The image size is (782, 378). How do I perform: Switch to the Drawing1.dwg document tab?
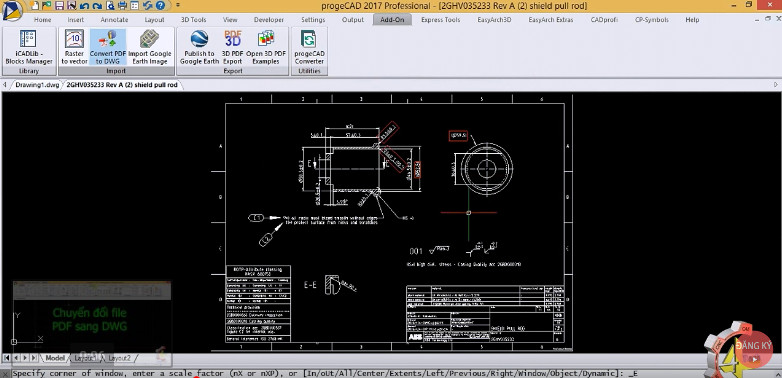tap(37, 85)
